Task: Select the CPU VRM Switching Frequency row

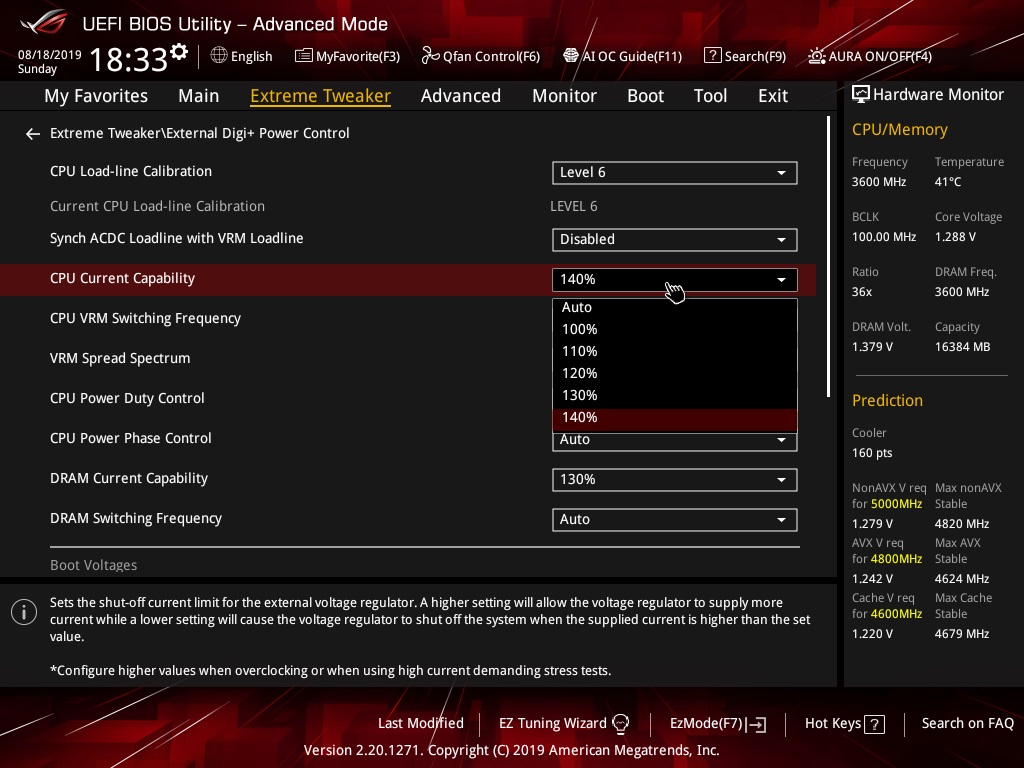Action: (145, 319)
